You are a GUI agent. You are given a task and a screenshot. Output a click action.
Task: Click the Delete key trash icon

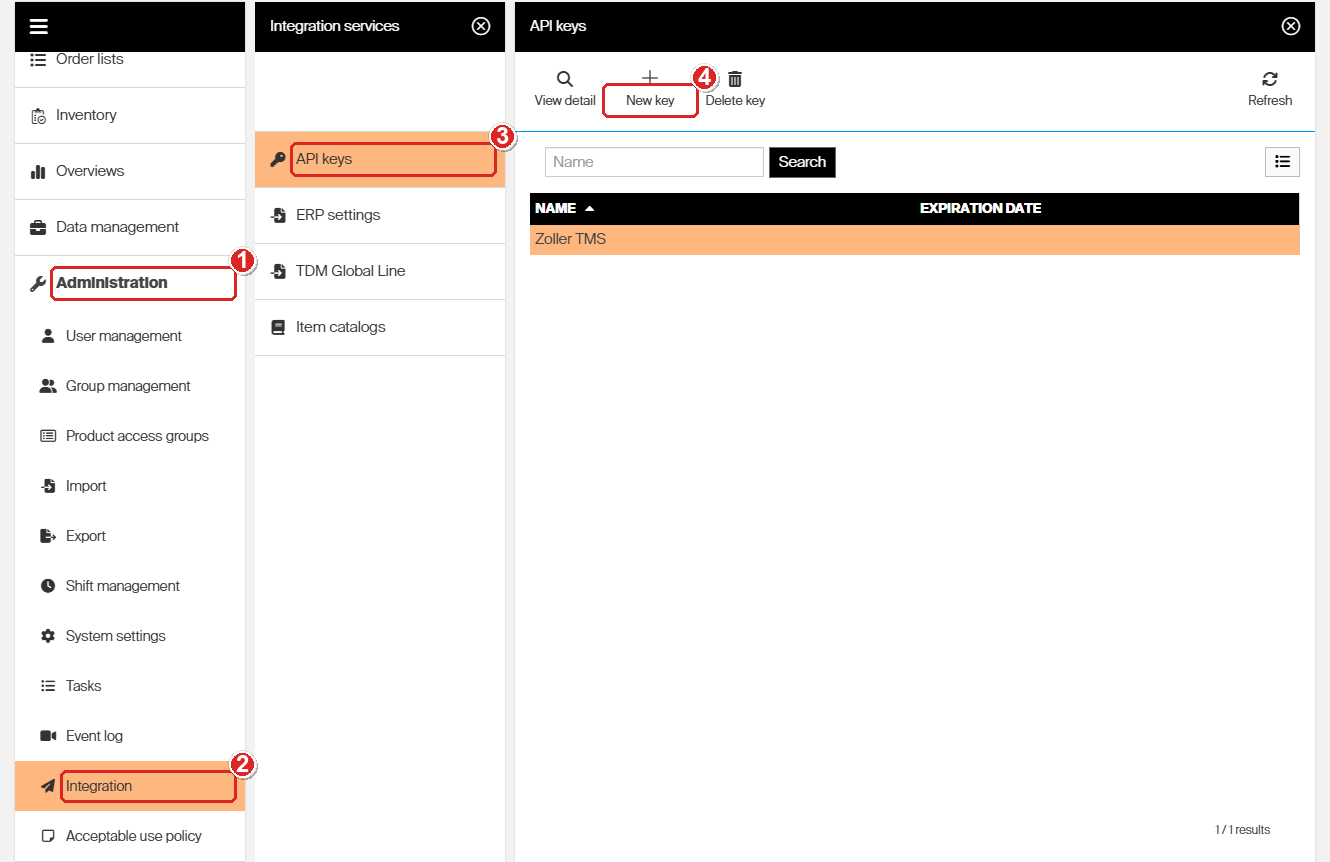pos(735,79)
